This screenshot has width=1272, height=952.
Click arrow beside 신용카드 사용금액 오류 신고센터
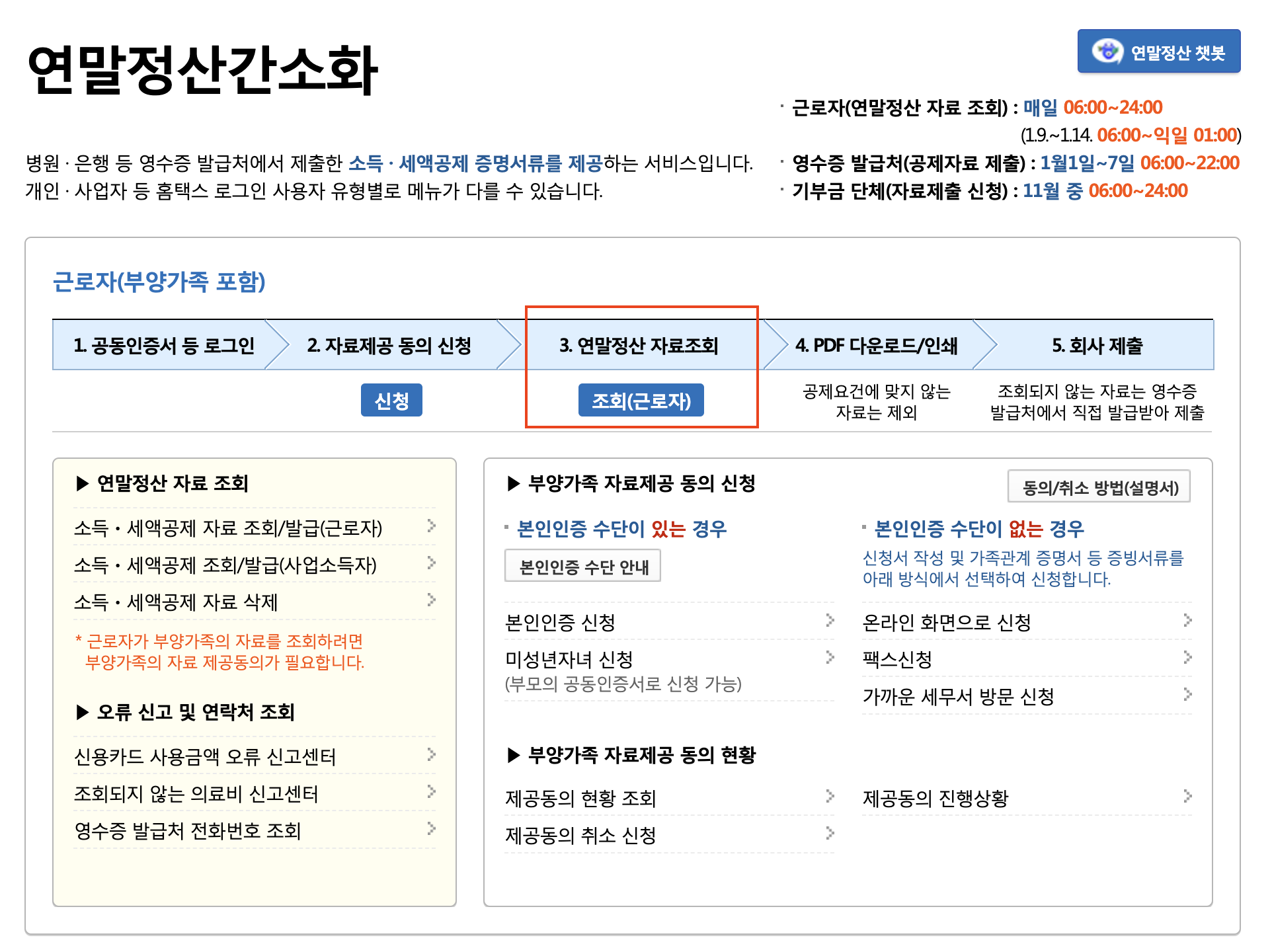coord(431,755)
